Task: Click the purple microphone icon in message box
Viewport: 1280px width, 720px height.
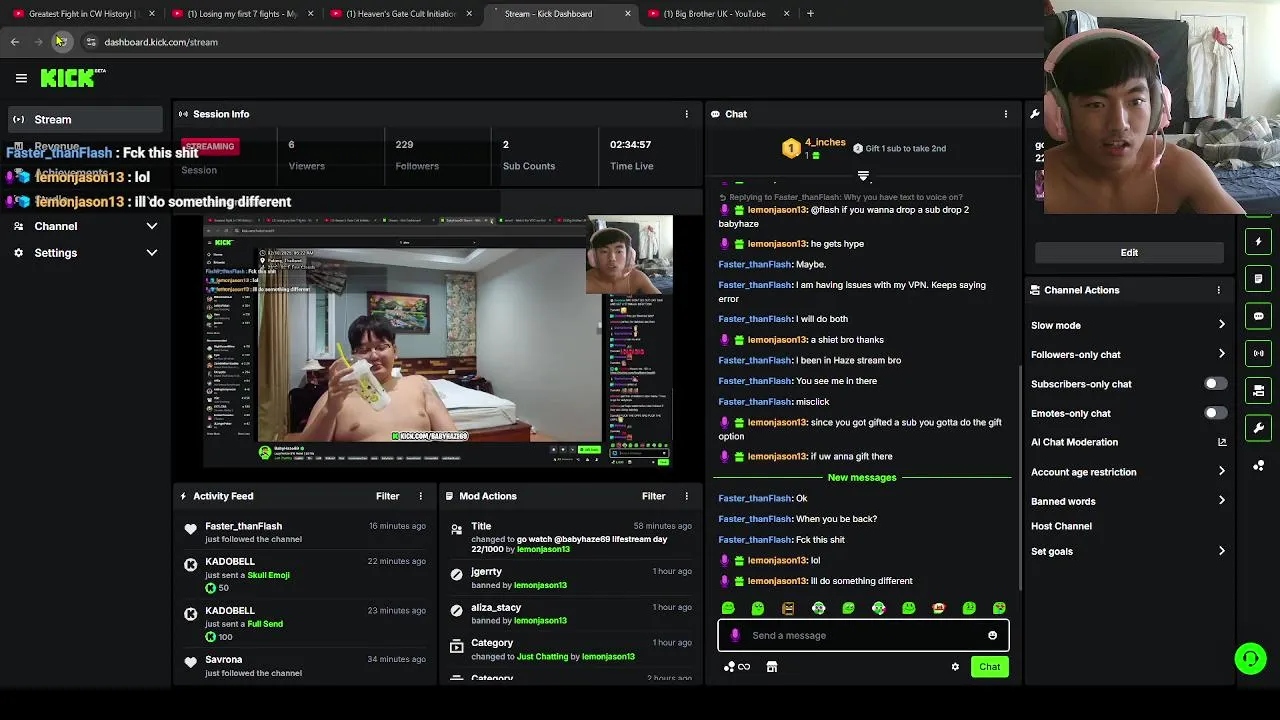Action: [735, 635]
